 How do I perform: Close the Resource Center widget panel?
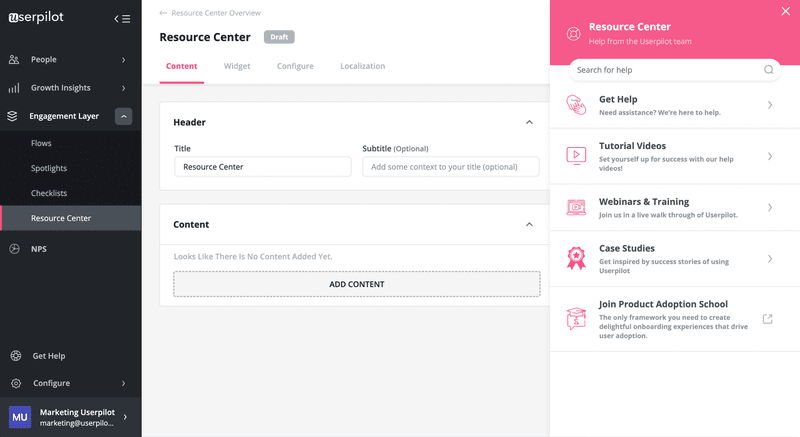[786, 11]
